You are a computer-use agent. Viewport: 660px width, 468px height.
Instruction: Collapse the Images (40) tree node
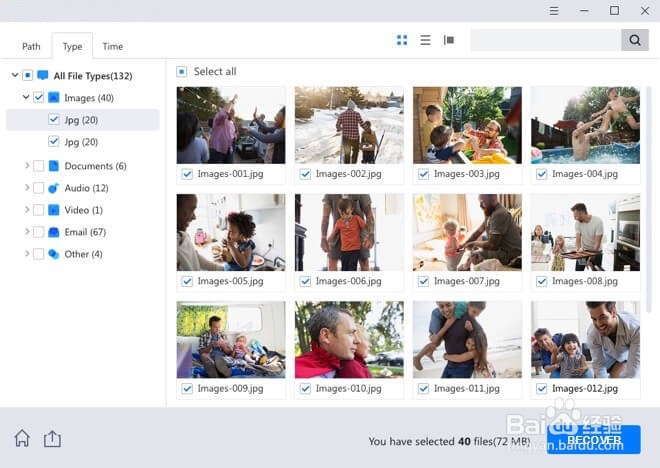pos(26,97)
